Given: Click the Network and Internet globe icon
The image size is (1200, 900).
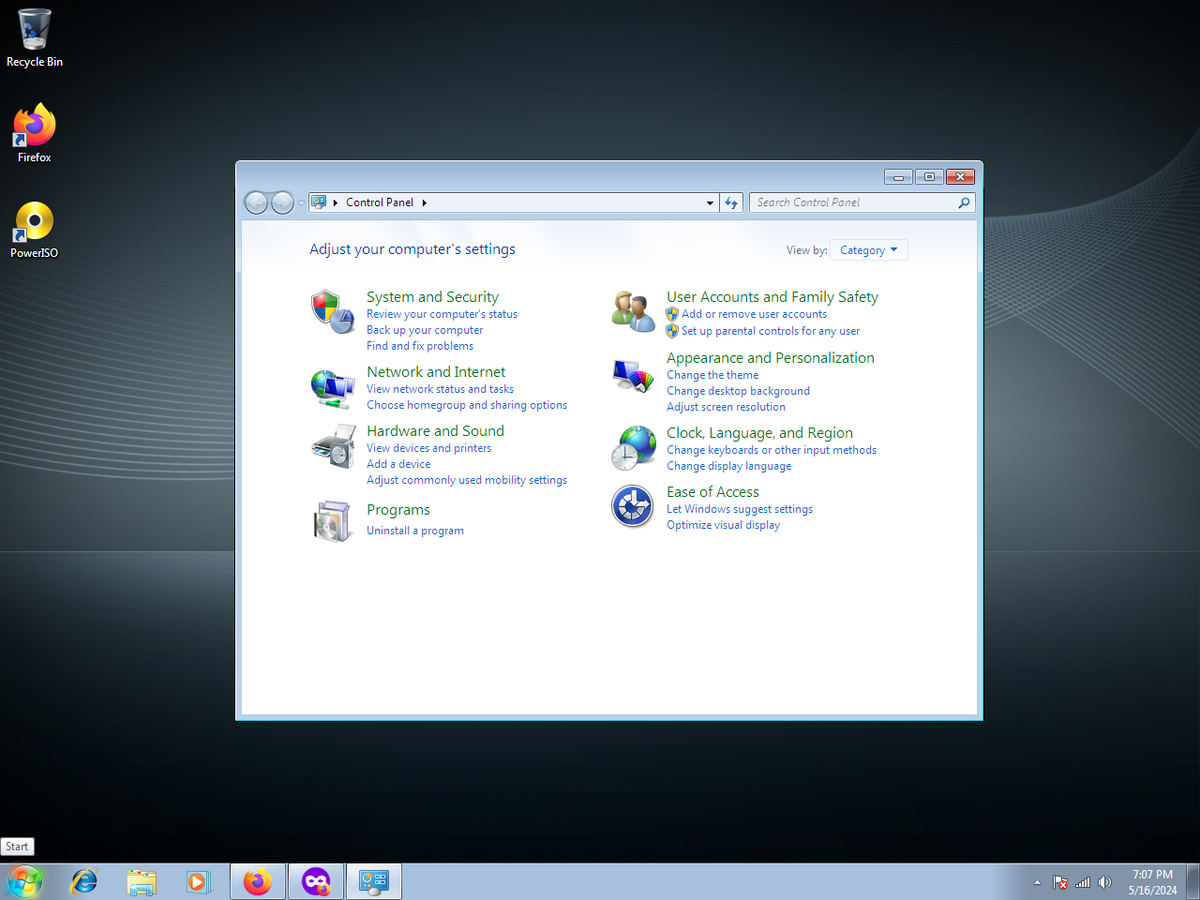Looking at the screenshot, I should click(x=332, y=388).
